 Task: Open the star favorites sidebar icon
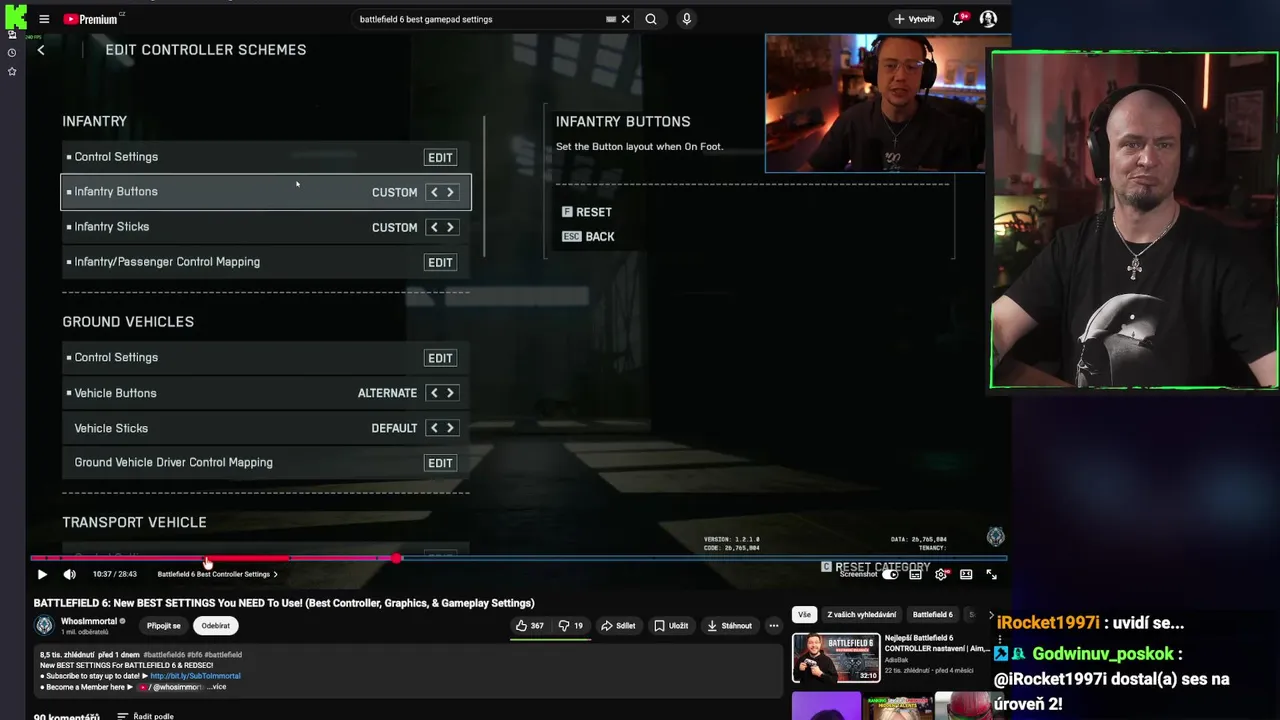point(12,71)
